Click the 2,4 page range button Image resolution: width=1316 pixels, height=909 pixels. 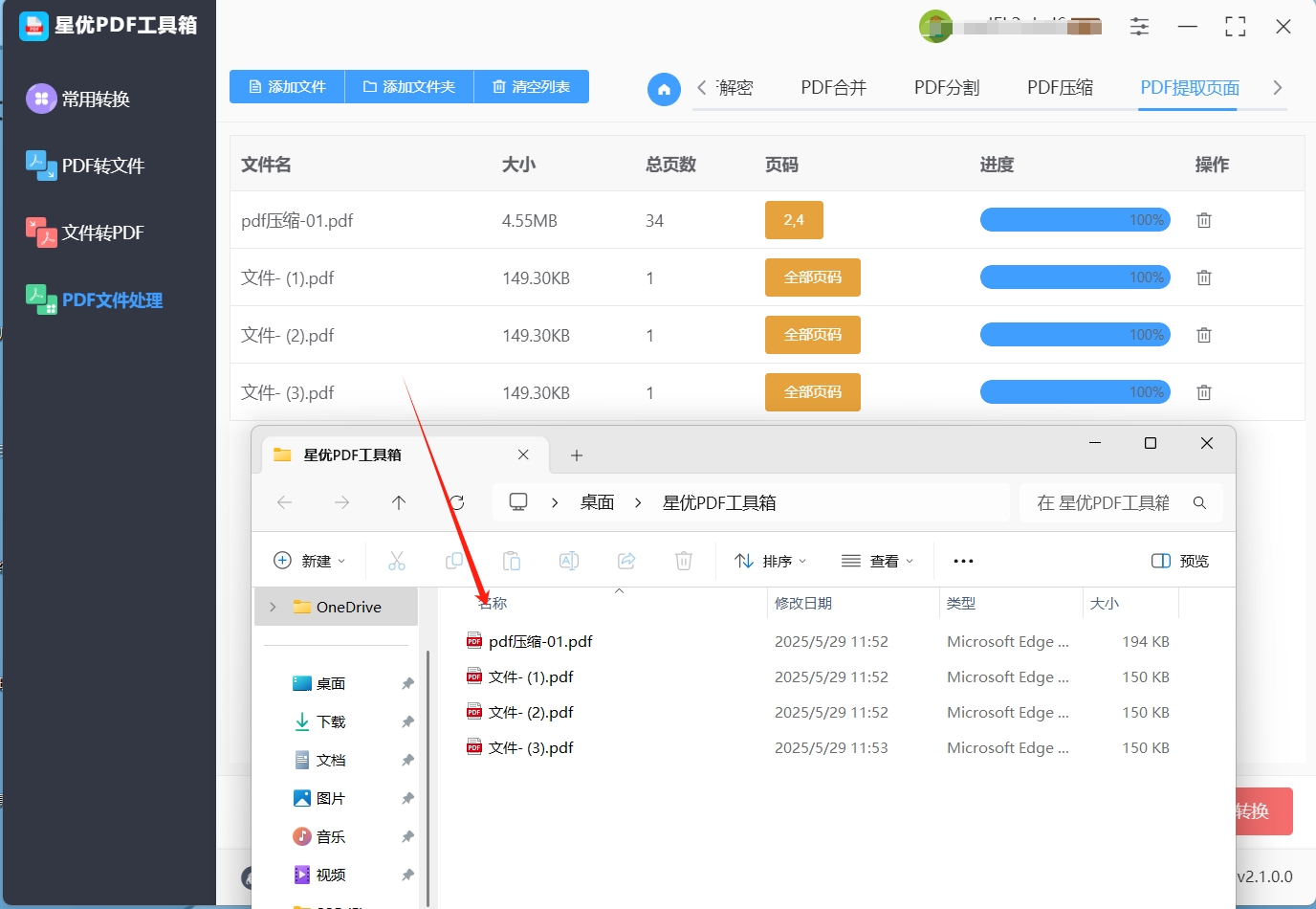[794, 220]
